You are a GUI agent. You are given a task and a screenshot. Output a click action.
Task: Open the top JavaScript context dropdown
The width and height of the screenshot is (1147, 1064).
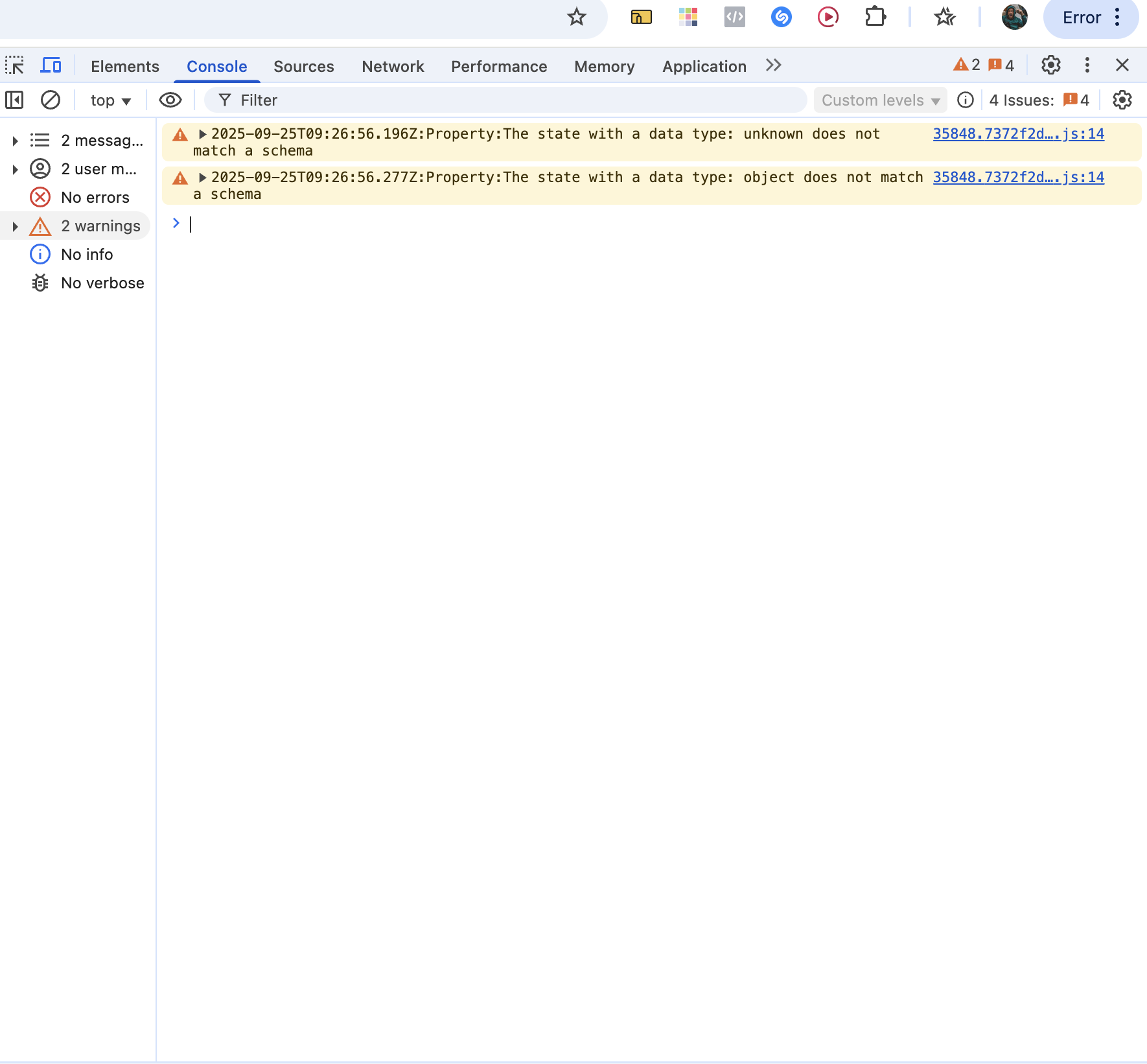click(111, 100)
